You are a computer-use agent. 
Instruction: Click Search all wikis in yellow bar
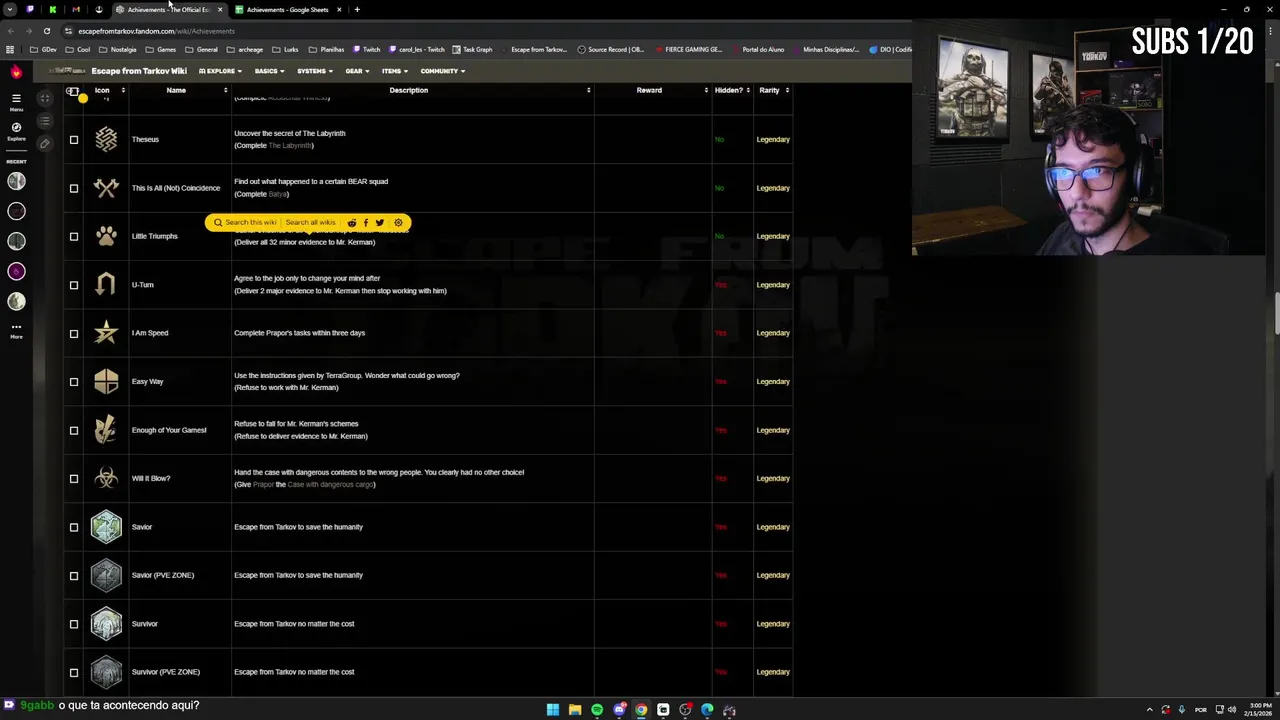310,223
